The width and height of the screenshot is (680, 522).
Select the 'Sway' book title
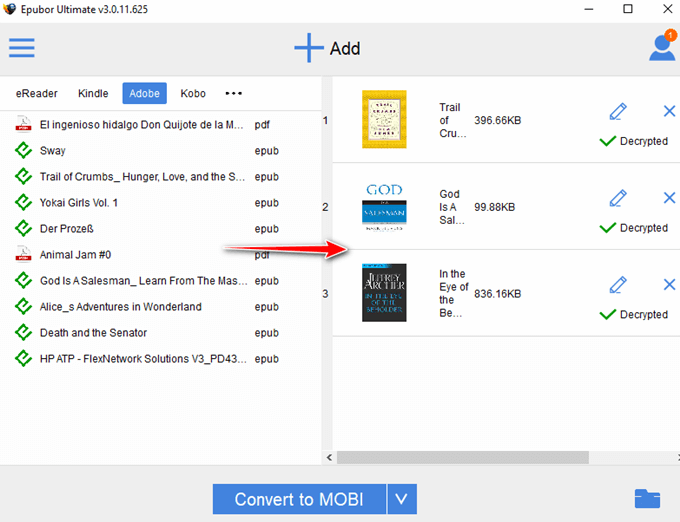pyautogui.click(x=52, y=150)
